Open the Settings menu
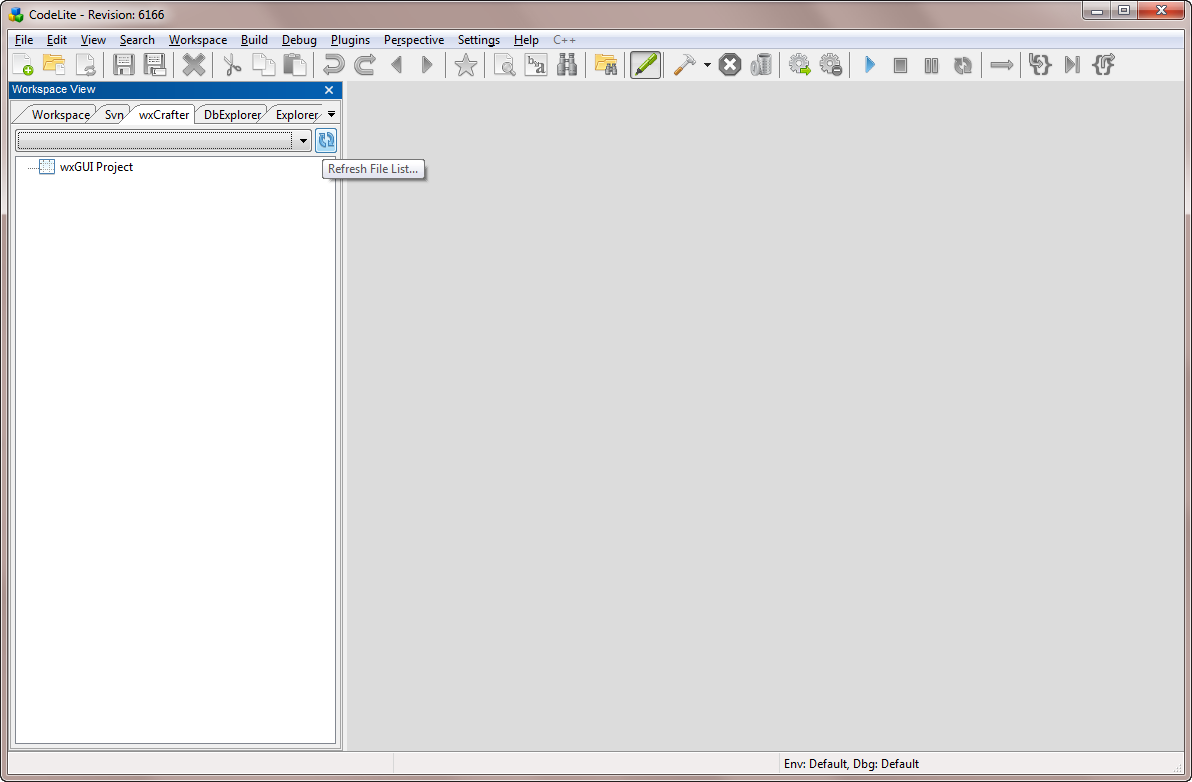 (478, 40)
